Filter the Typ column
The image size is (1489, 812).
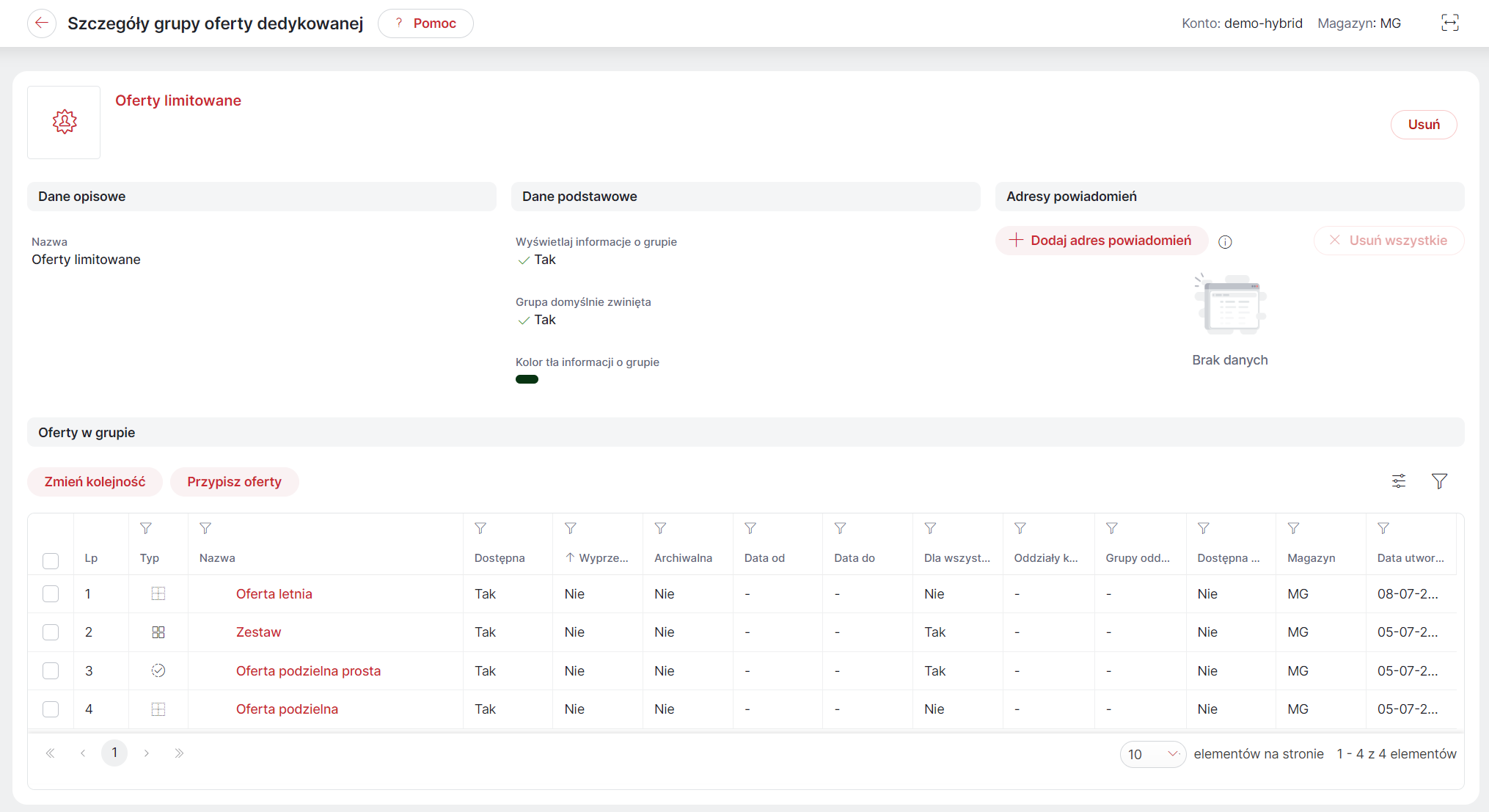pyautogui.click(x=146, y=528)
